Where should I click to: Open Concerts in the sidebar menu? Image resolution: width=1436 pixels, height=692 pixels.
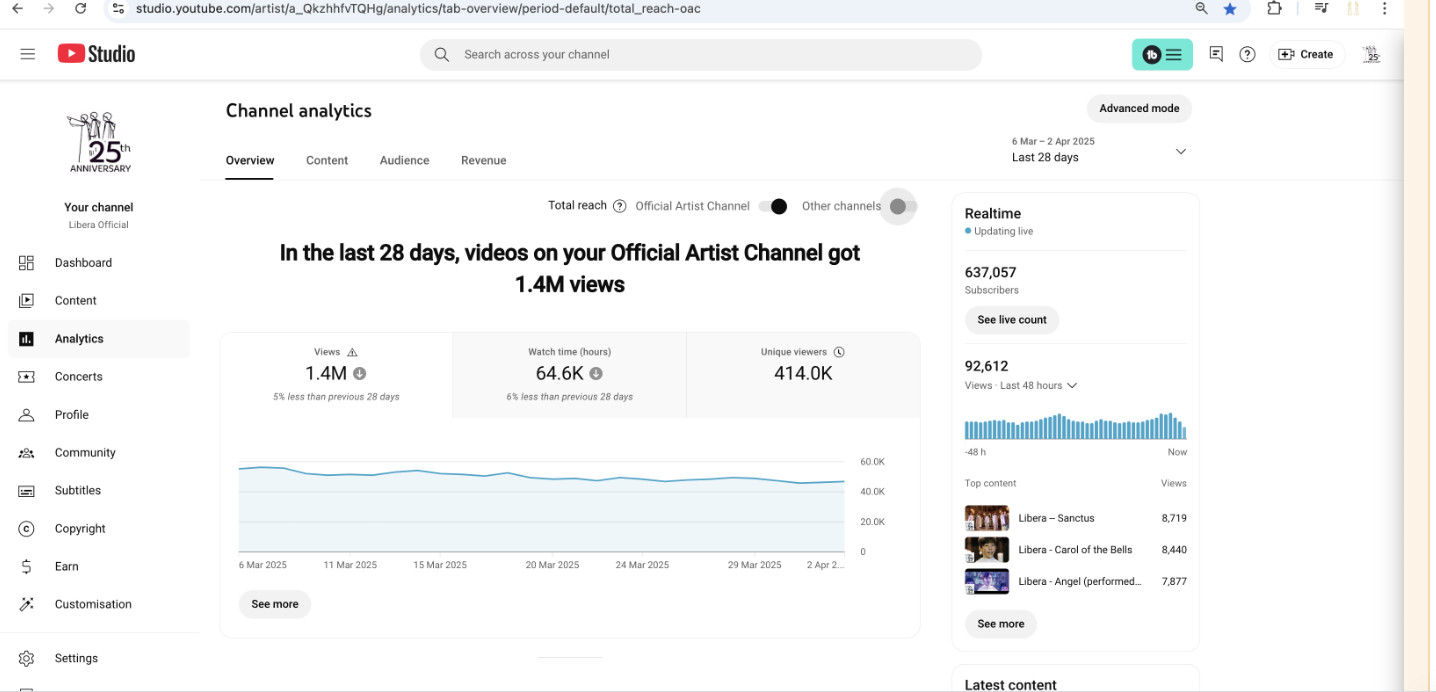pyautogui.click(x=79, y=377)
